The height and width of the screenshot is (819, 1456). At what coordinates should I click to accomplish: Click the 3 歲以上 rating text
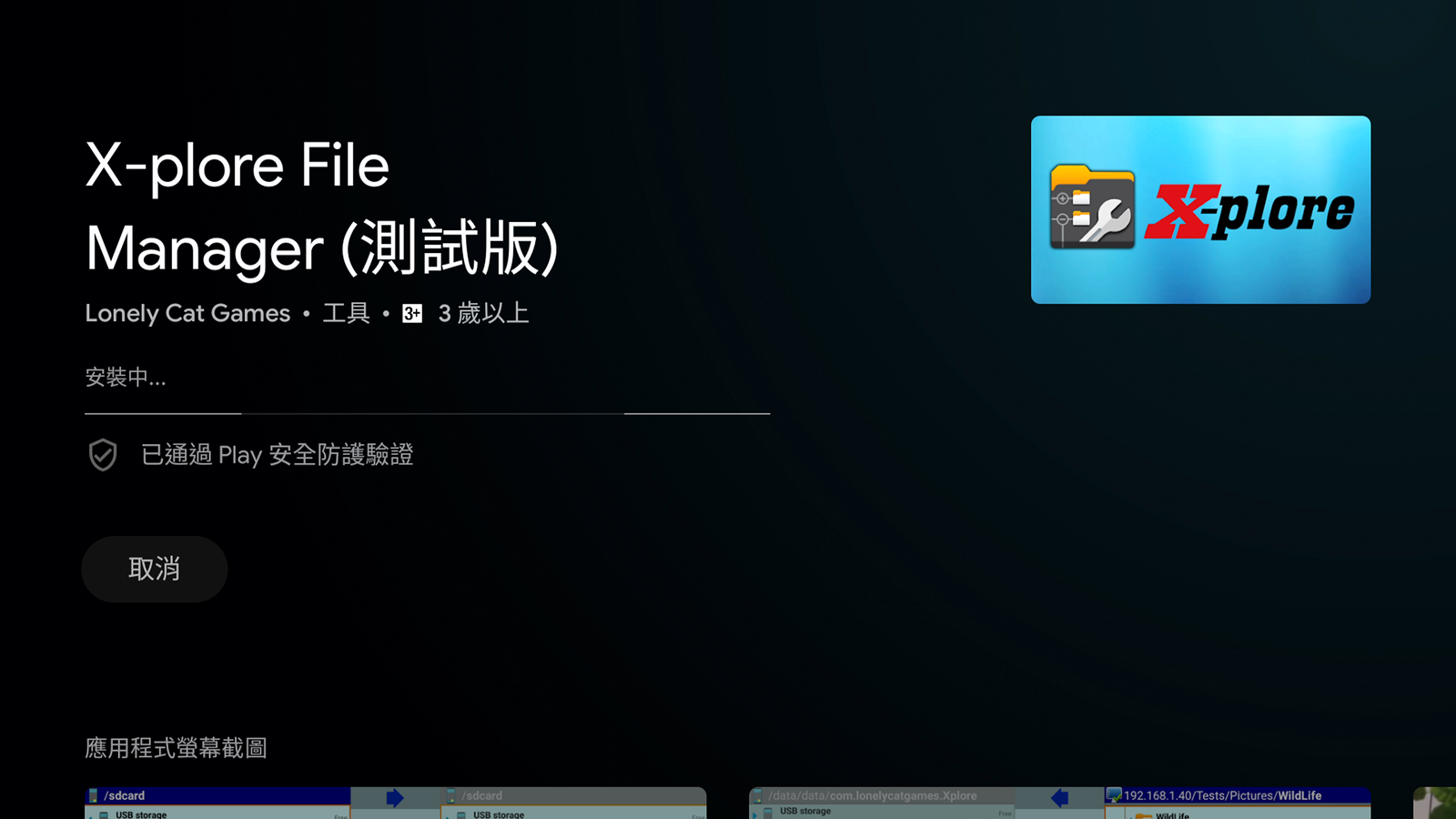[x=483, y=313]
